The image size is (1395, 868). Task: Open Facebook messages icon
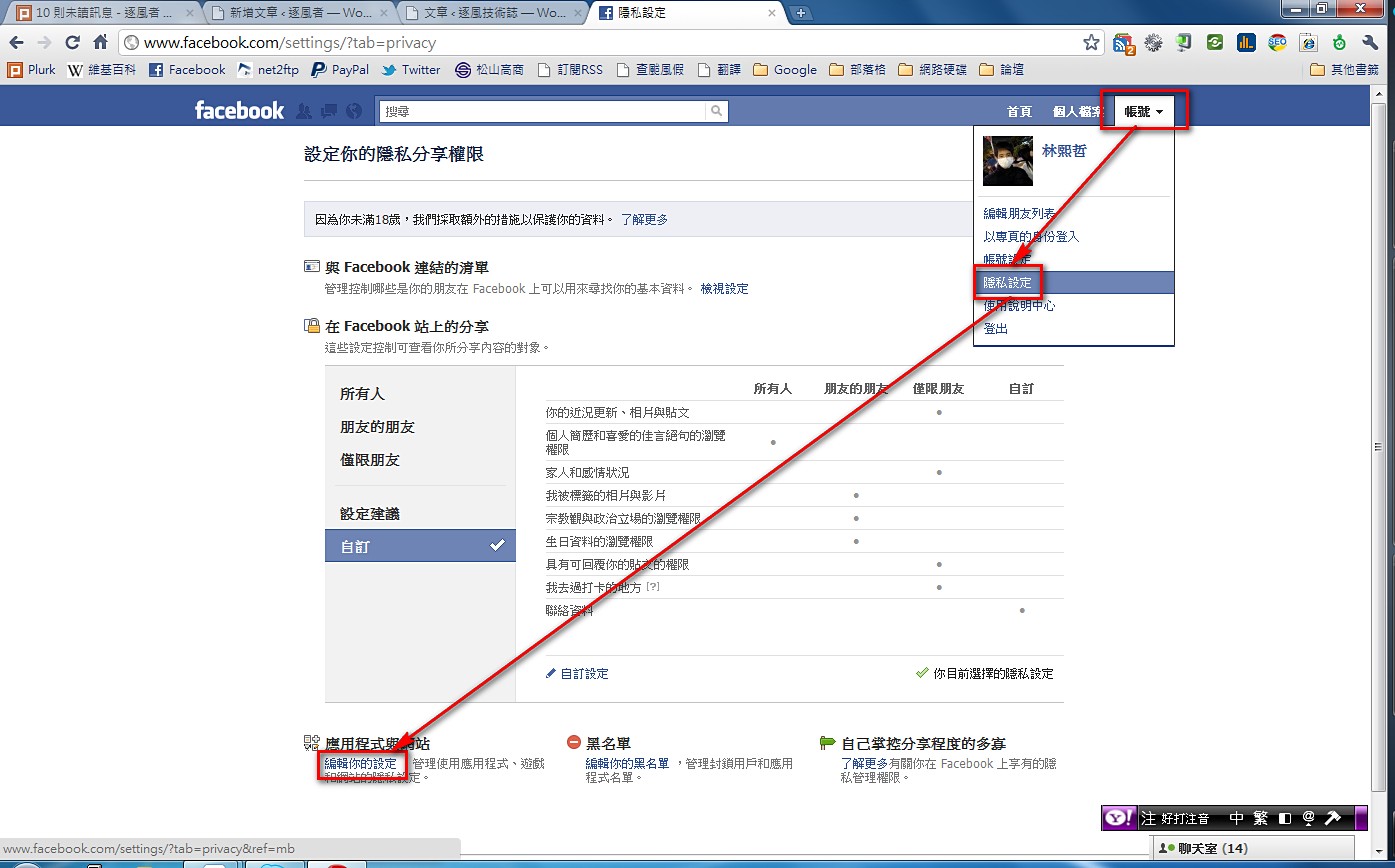coord(328,111)
